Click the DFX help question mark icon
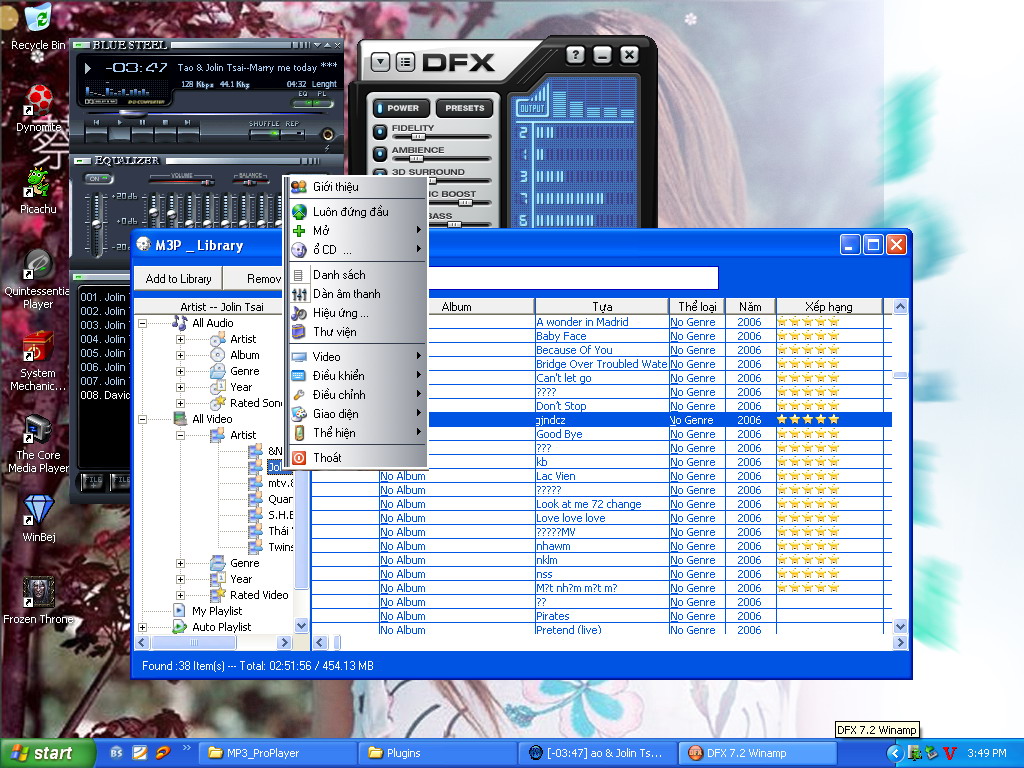The image size is (1024, 768). tap(575, 56)
